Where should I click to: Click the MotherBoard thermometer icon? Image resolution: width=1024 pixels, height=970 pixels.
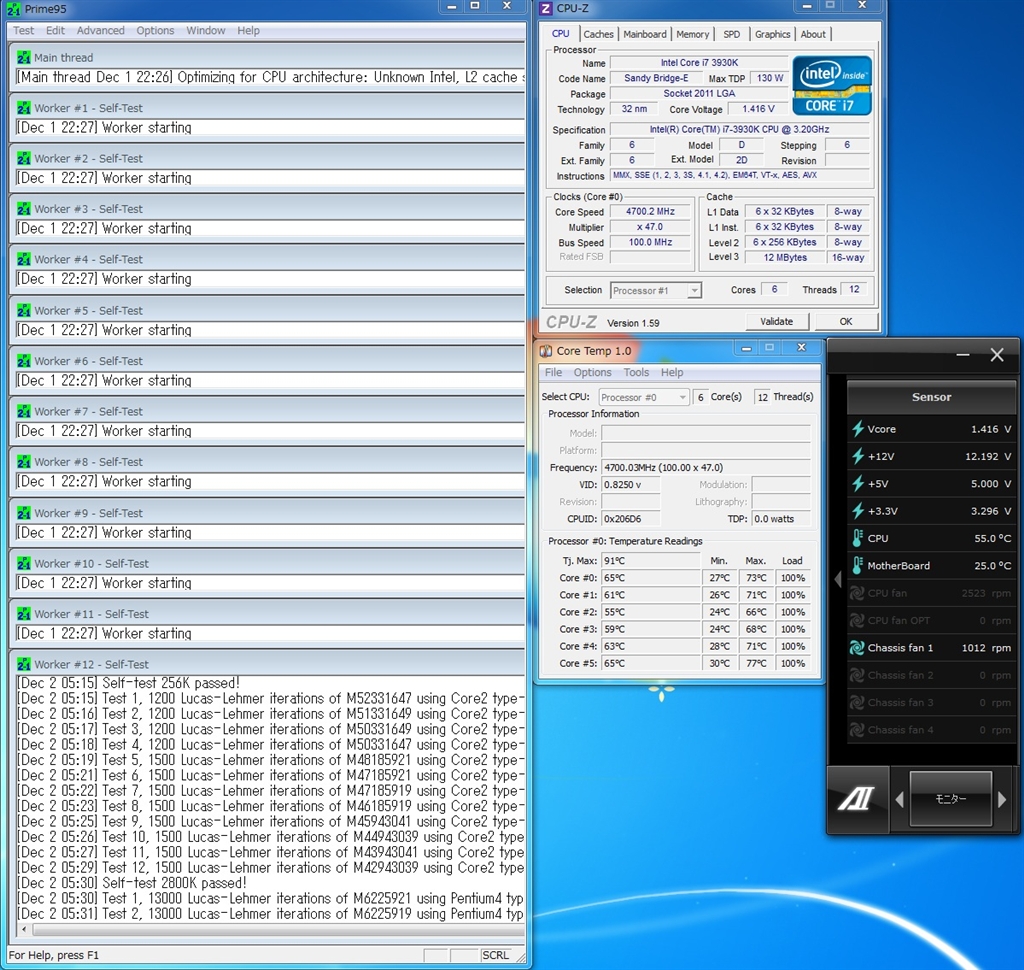pos(857,566)
